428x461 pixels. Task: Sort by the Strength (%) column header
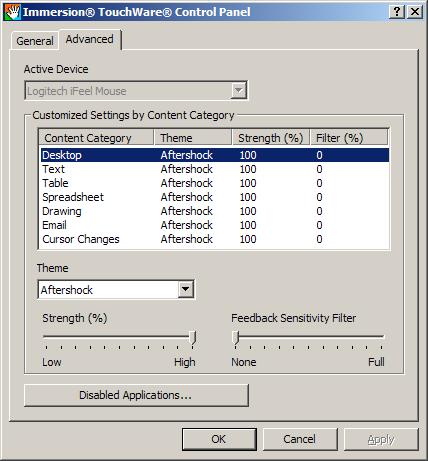coord(271,138)
